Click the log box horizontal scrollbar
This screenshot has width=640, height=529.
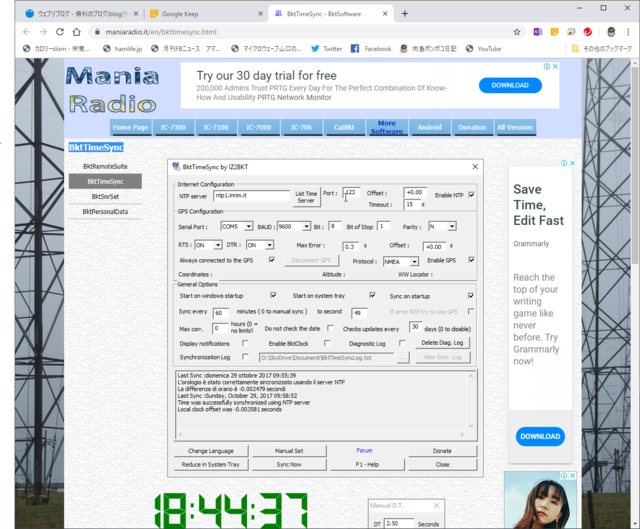pyautogui.click(x=322, y=434)
